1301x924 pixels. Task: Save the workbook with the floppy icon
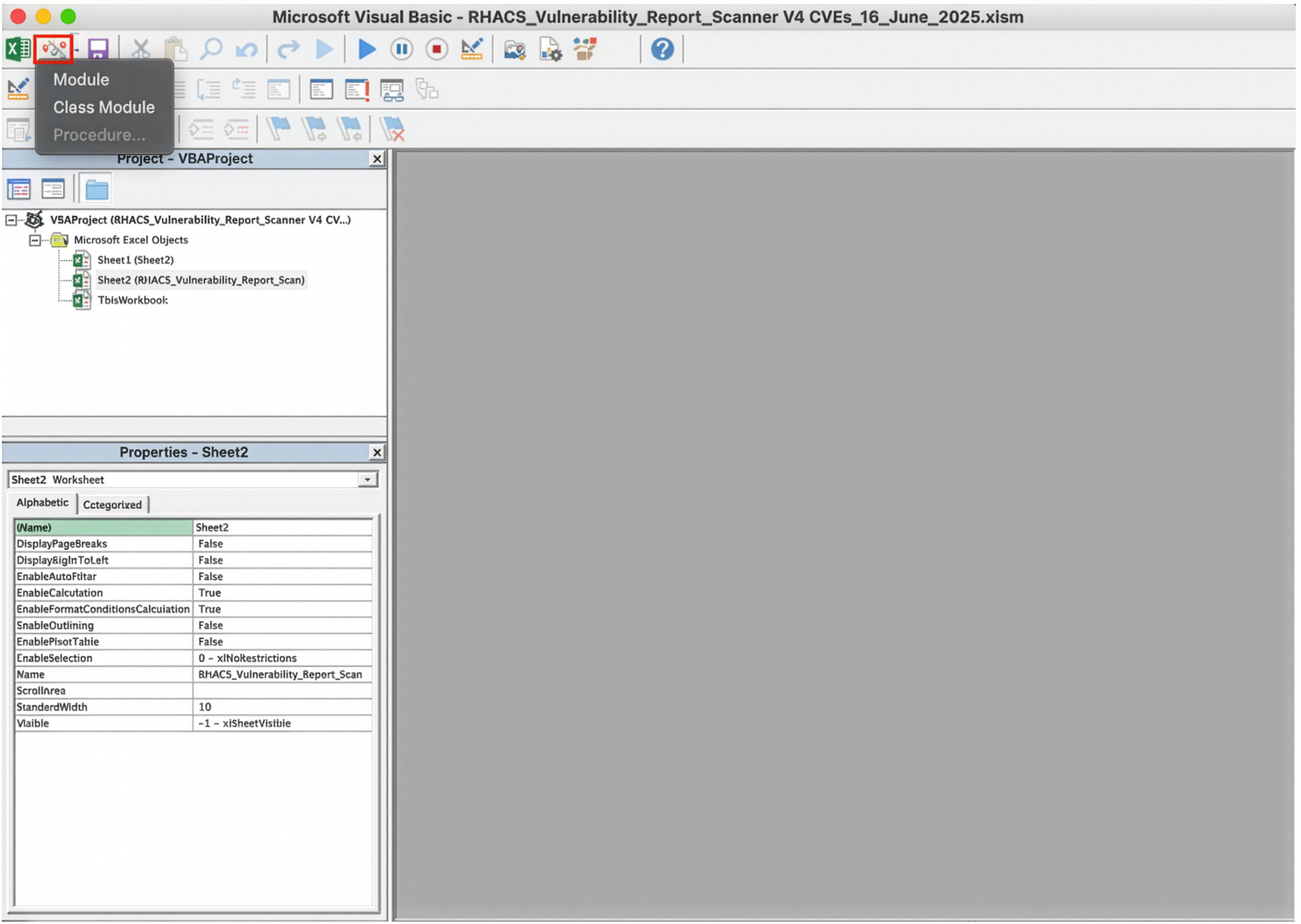coord(98,49)
